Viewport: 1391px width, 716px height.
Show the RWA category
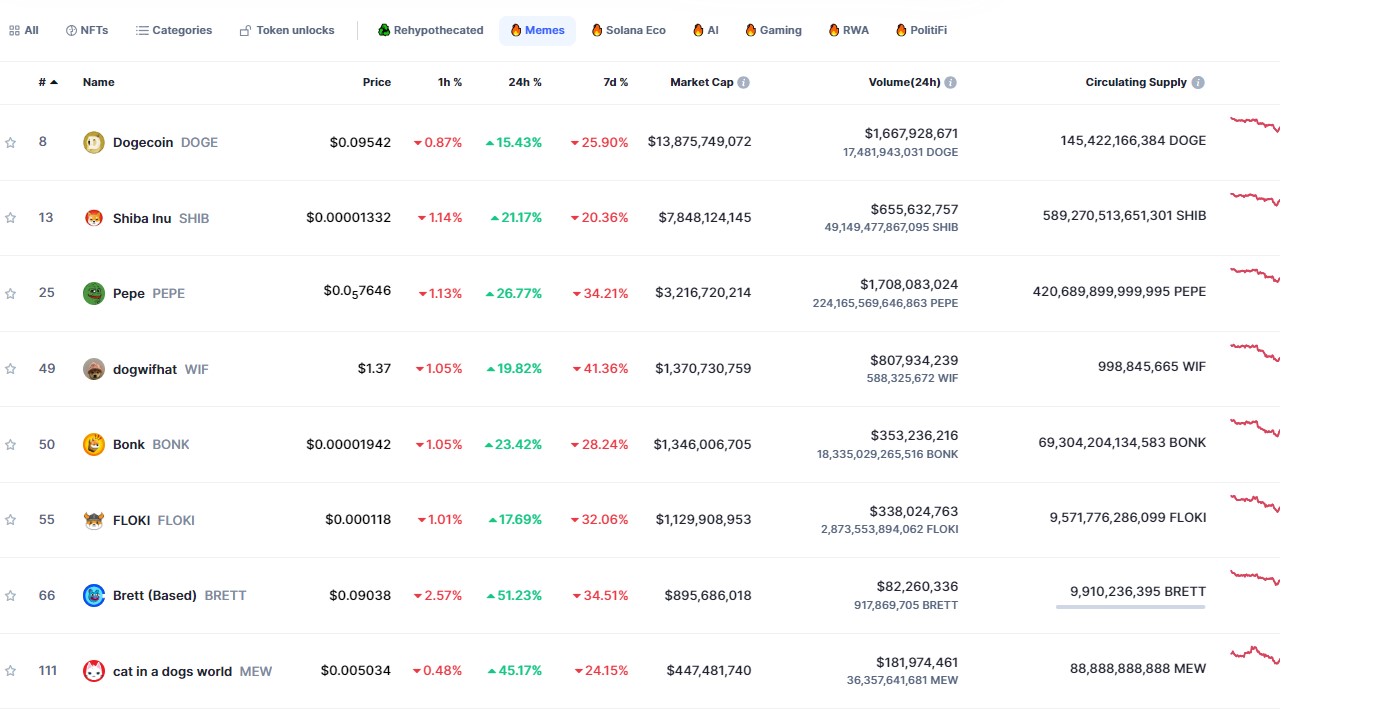(x=848, y=31)
